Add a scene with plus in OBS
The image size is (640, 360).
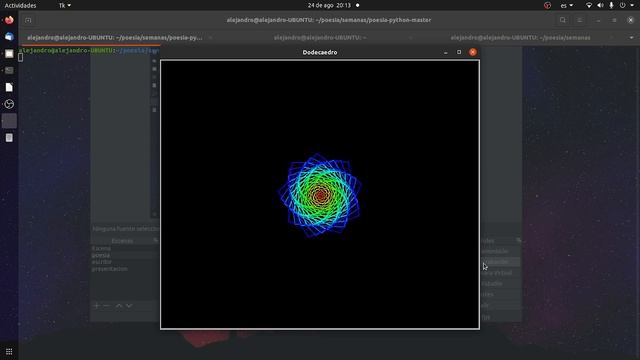pyautogui.click(x=97, y=306)
